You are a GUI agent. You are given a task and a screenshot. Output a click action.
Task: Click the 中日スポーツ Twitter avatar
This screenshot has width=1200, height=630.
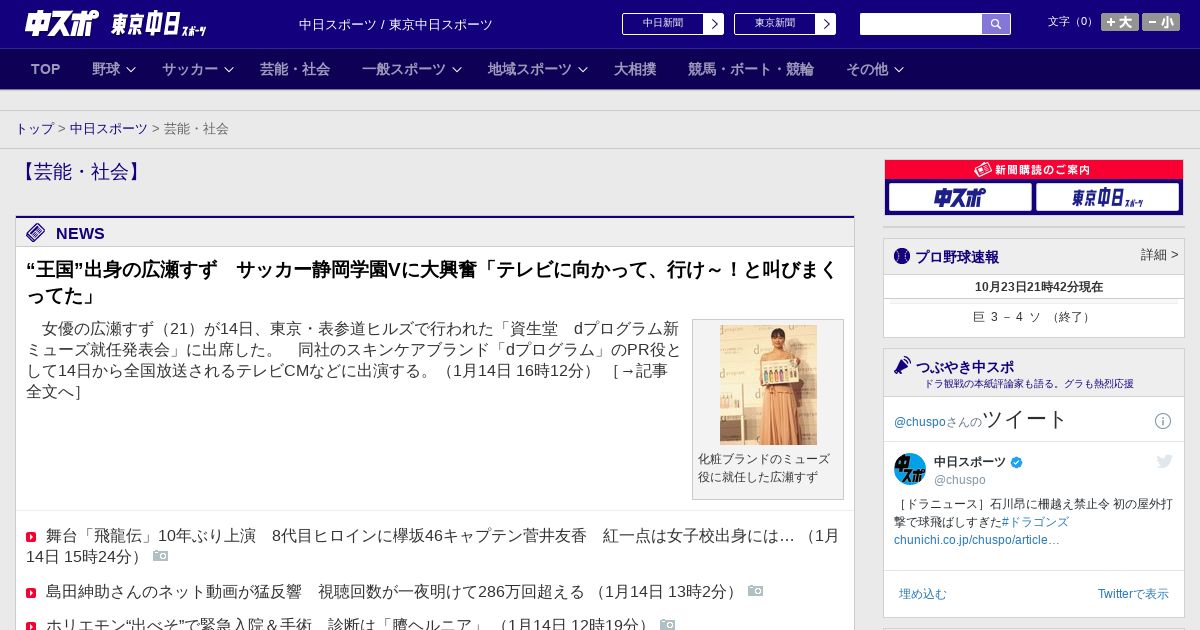(x=910, y=469)
